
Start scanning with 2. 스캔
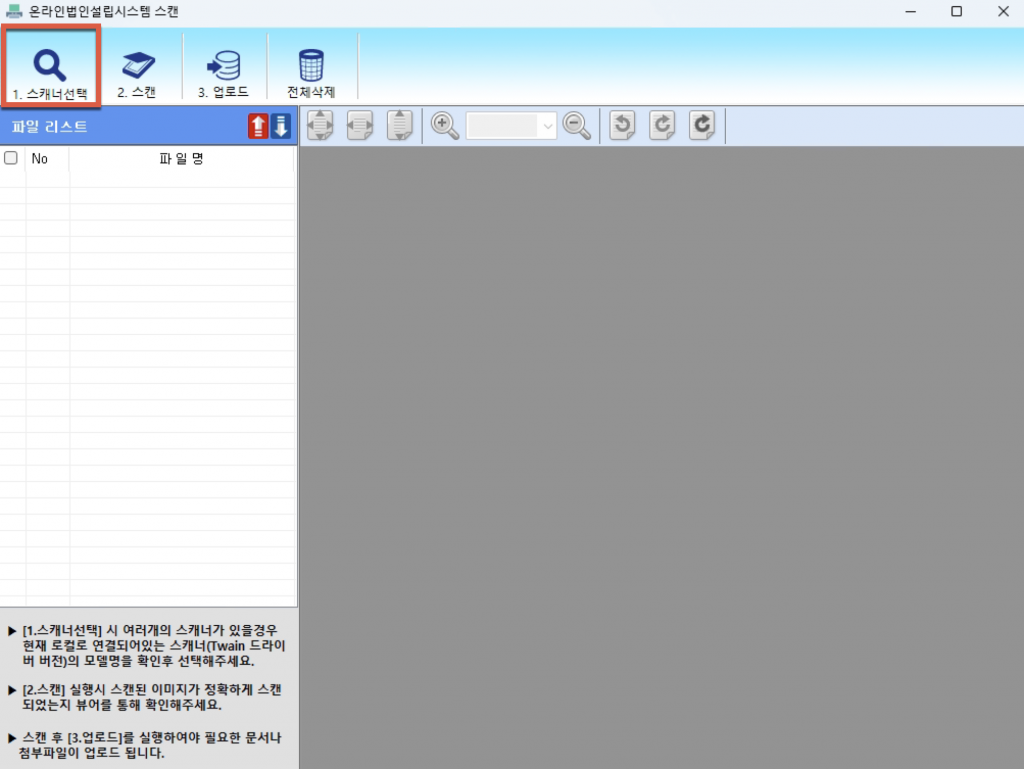click(137, 74)
